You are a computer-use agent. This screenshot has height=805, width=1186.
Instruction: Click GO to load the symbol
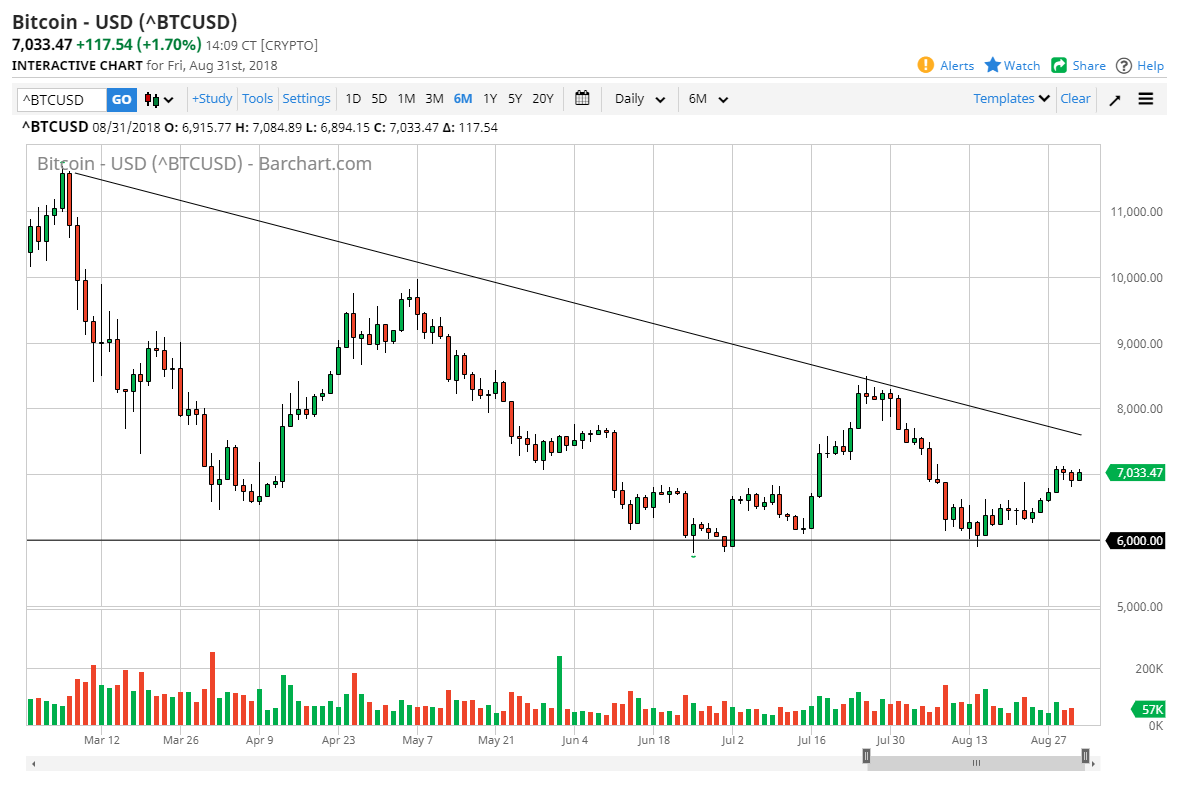click(120, 99)
